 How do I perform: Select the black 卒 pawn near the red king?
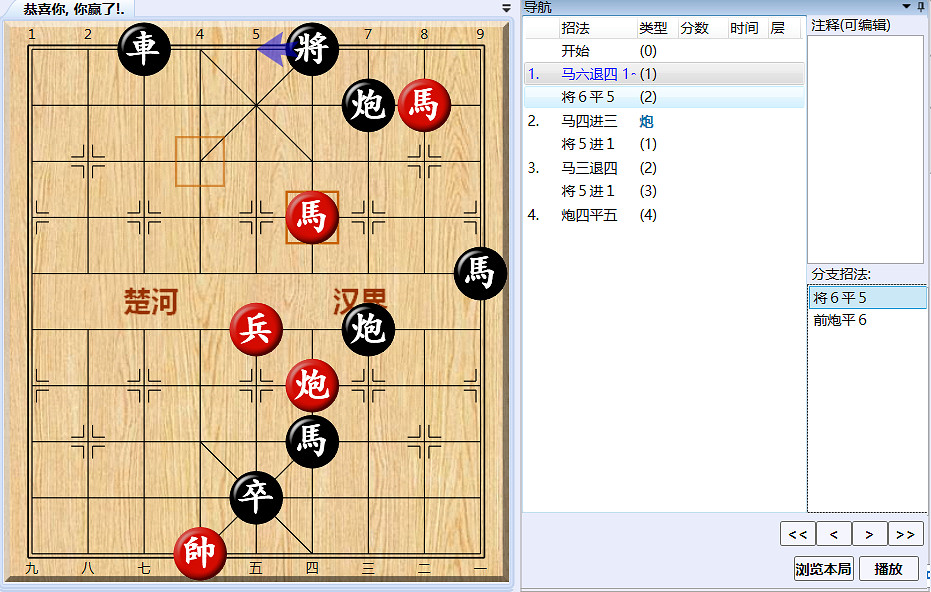pyautogui.click(x=256, y=498)
